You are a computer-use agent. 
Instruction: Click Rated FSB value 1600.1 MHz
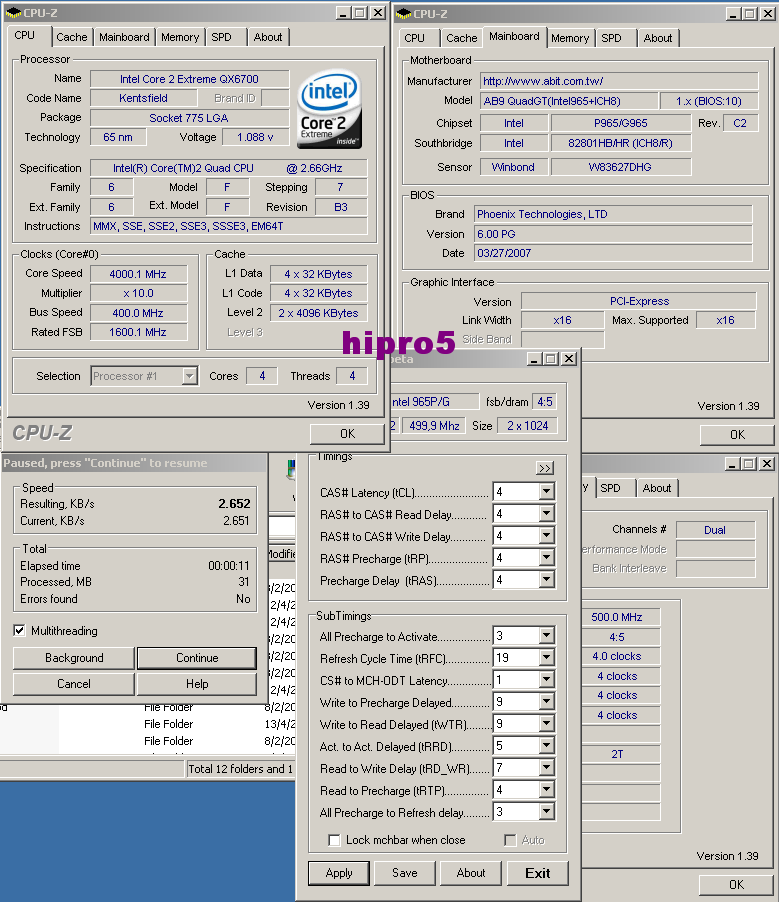(138, 332)
